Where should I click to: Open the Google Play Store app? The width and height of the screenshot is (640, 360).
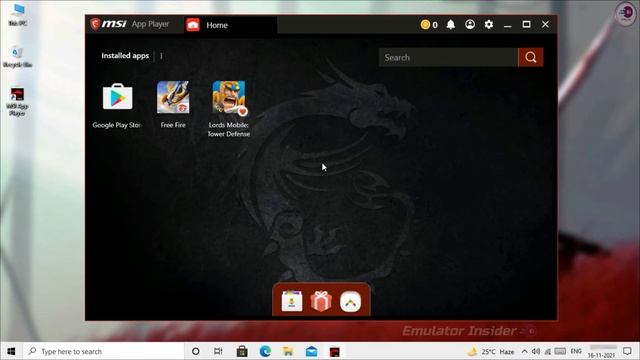tap(118, 97)
